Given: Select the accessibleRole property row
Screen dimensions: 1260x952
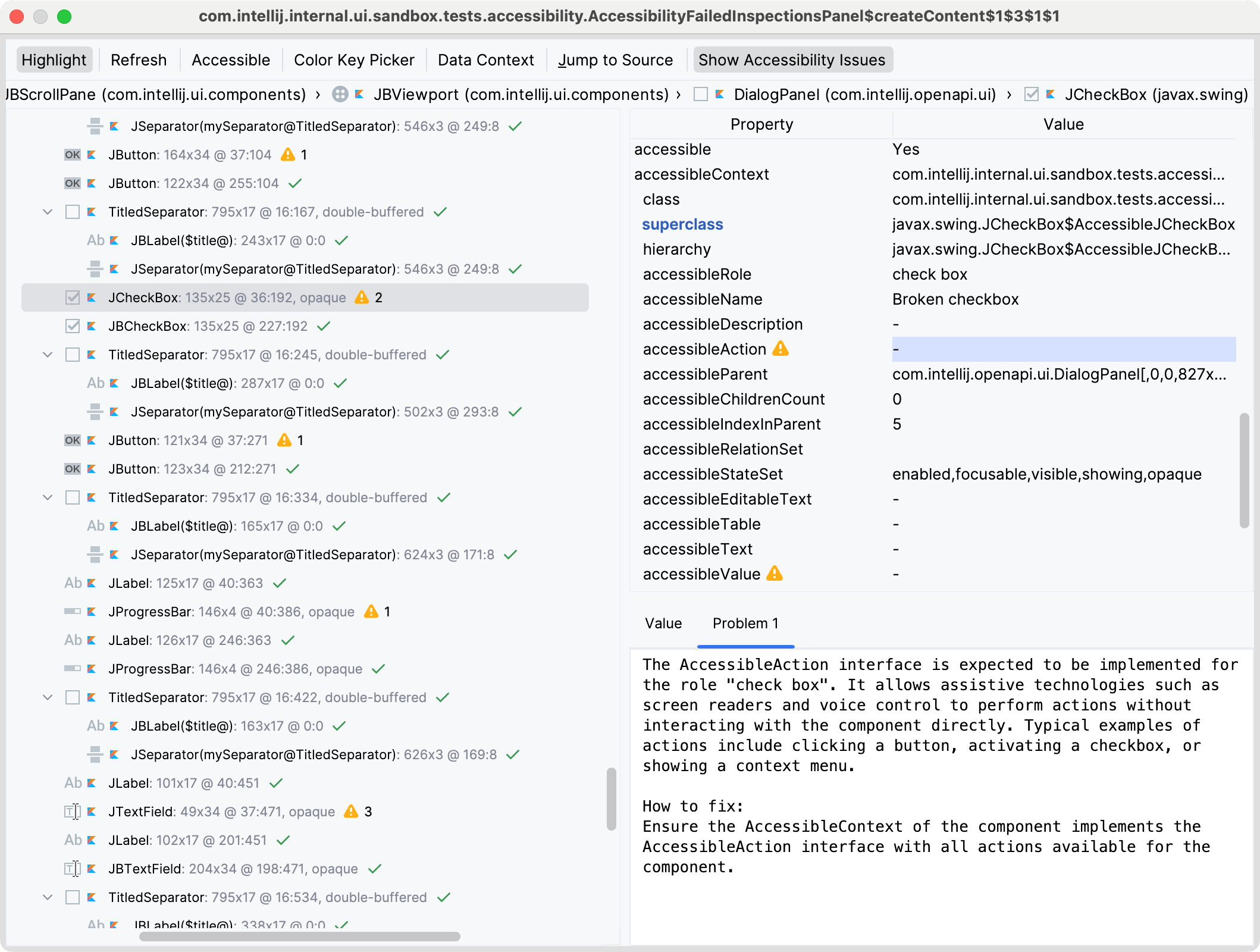Looking at the screenshot, I should 696,274.
